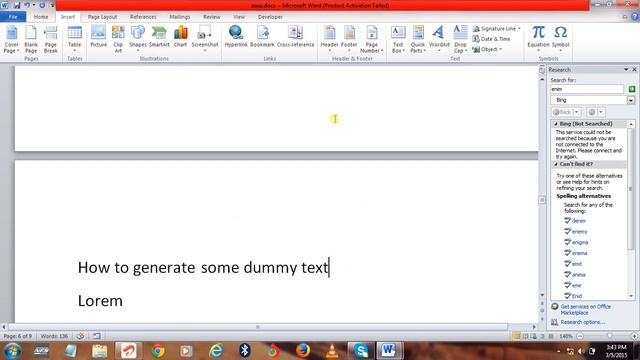Open Get services on Office Marketplace

click(x=585, y=309)
